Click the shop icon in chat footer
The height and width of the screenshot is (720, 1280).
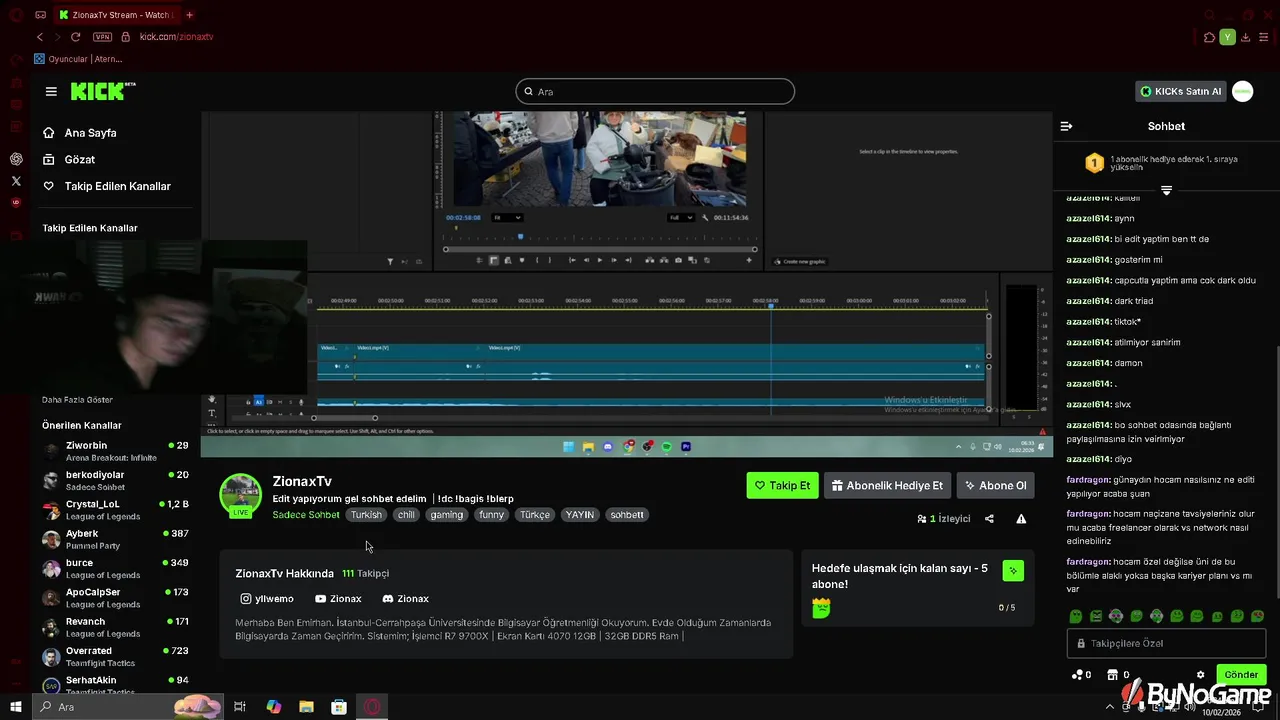1113,675
